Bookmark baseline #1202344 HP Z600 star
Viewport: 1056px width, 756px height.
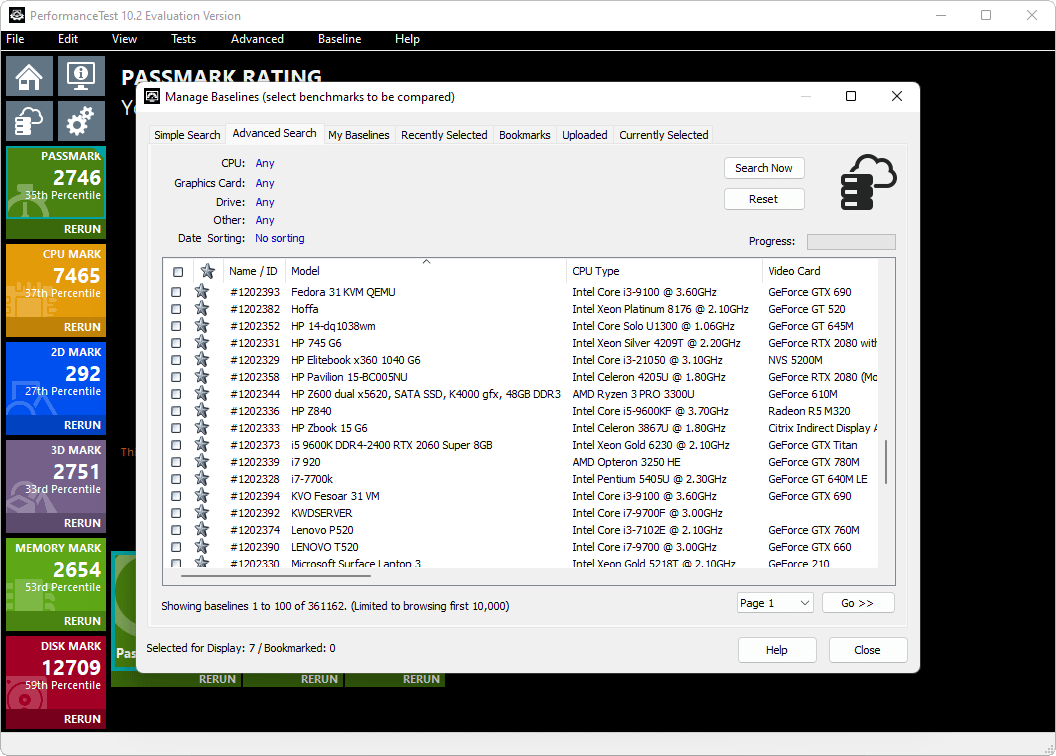point(201,394)
